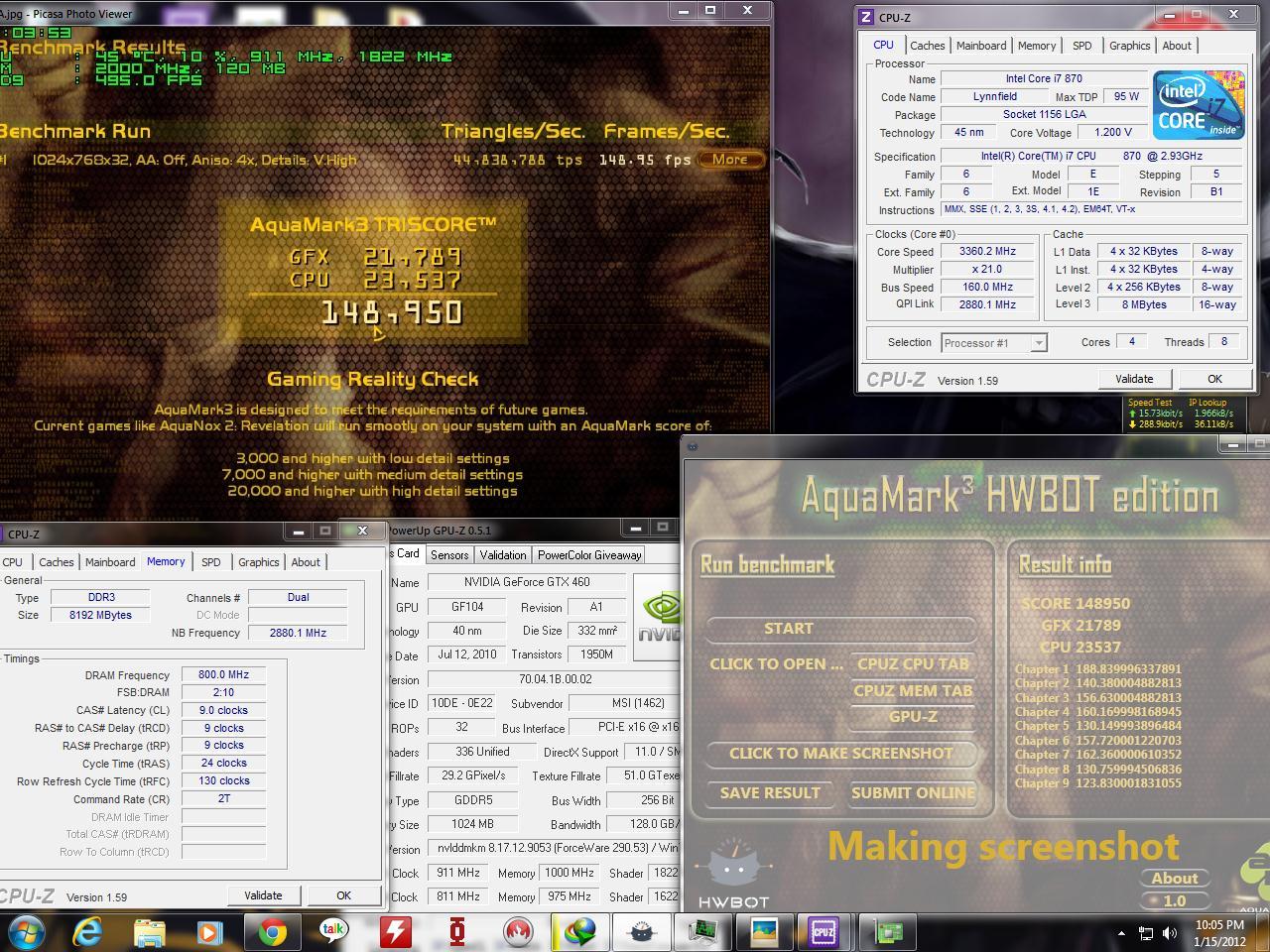Click the GPU Name field NVIDIA GeForce GTX 460
The image size is (1270, 952).
tap(527, 582)
